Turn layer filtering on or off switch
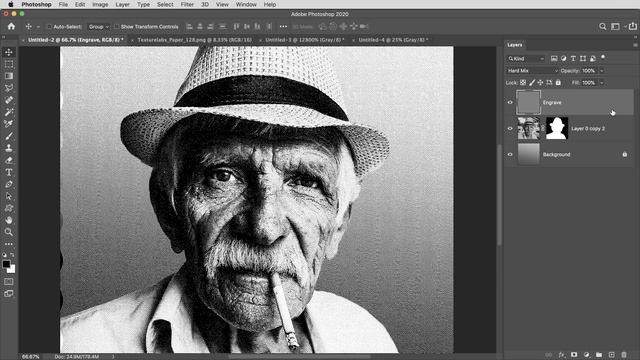Viewport: 640px width, 360px height. pos(603,57)
